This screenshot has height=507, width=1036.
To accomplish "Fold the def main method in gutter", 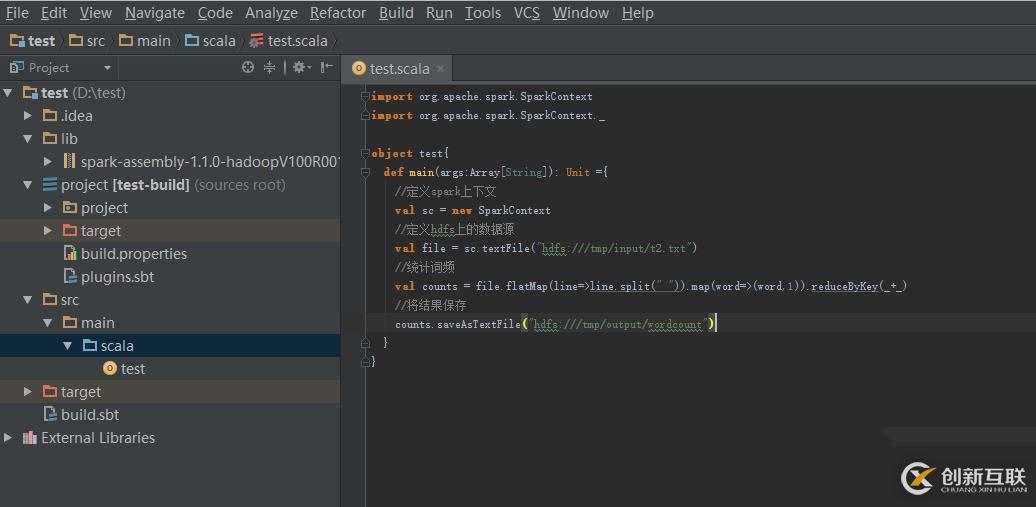I will (365, 172).
